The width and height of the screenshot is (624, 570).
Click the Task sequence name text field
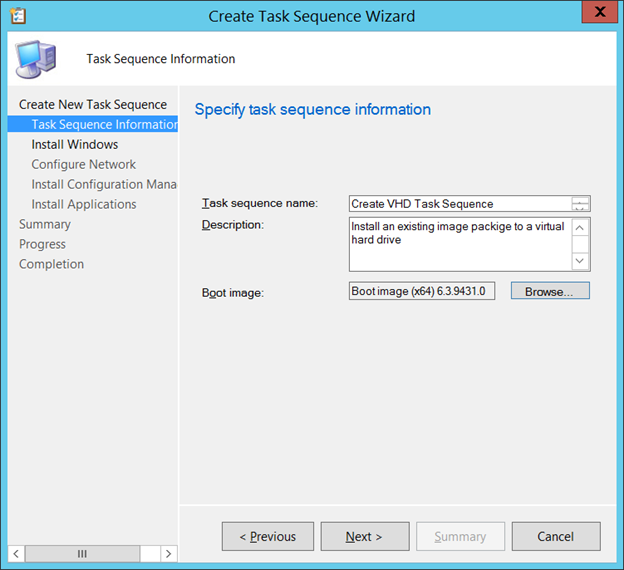pos(460,204)
